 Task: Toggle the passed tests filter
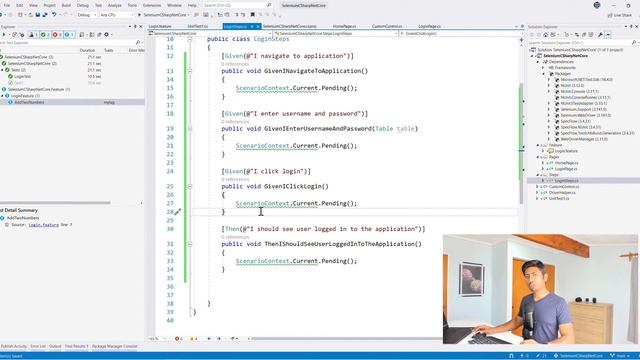click(x=44, y=35)
